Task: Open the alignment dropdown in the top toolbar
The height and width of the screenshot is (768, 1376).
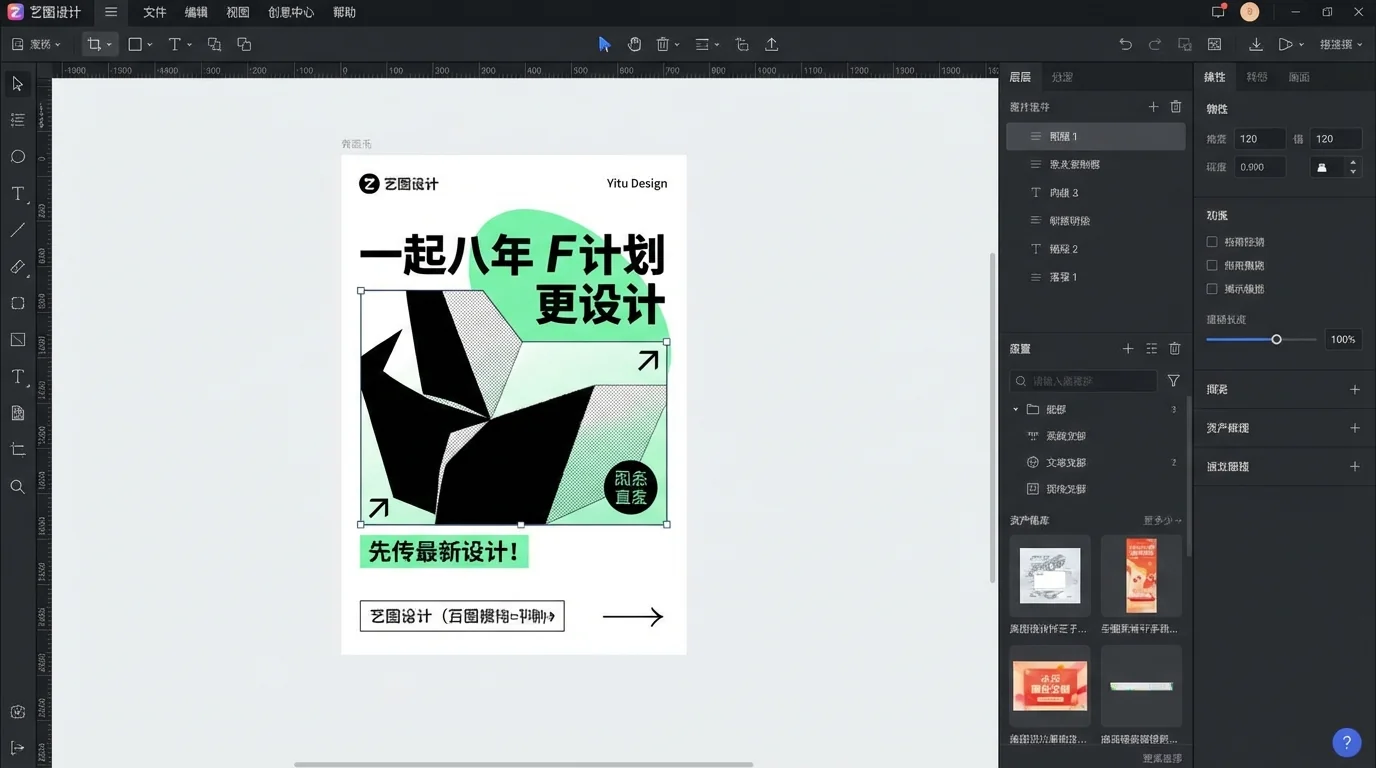Action: point(715,44)
